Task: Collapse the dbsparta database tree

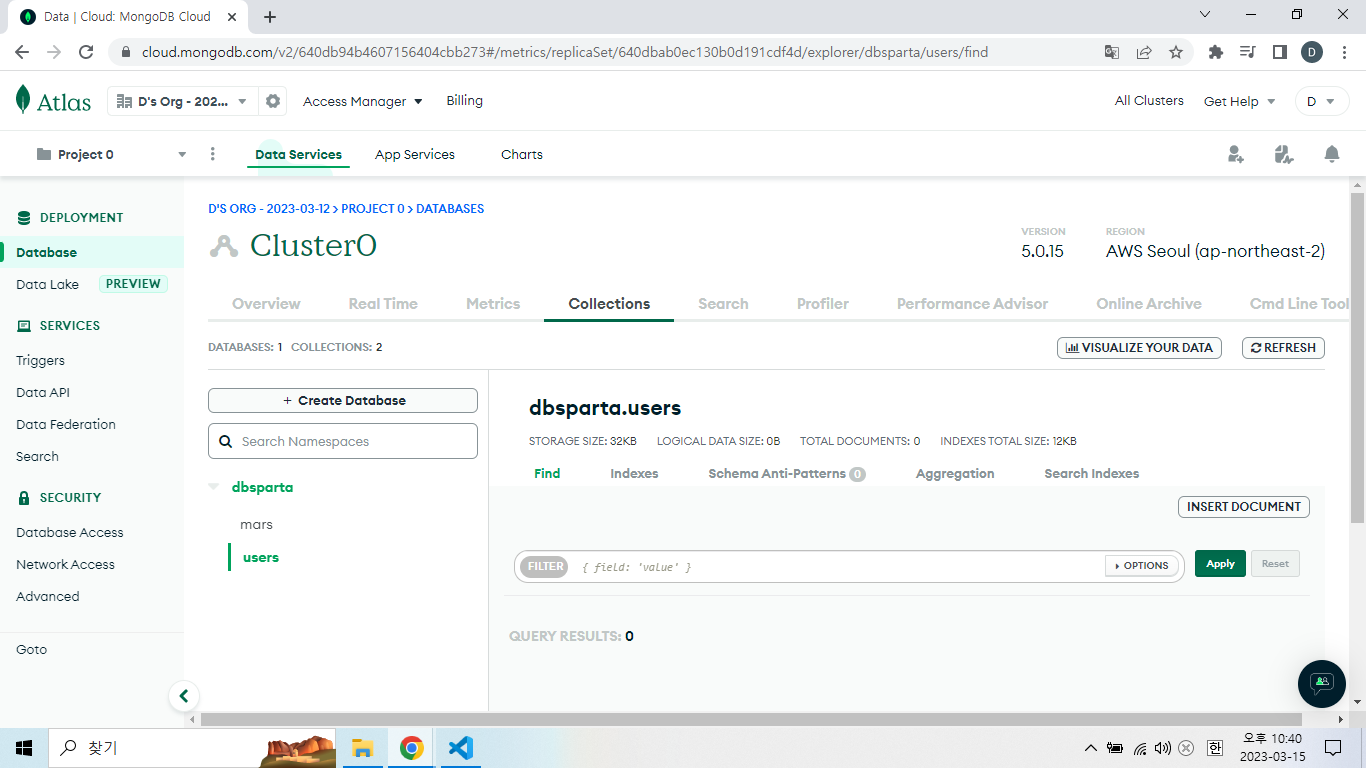Action: tap(213, 487)
